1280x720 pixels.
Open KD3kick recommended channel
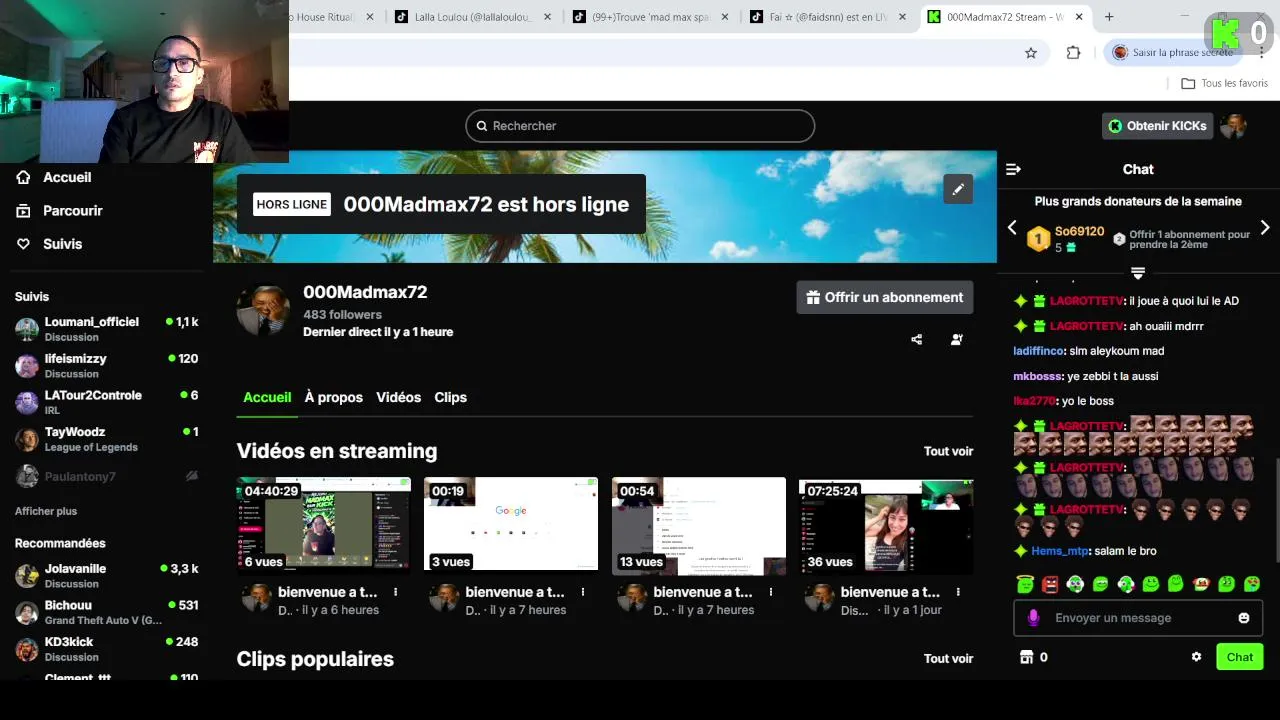[x=106, y=649]
